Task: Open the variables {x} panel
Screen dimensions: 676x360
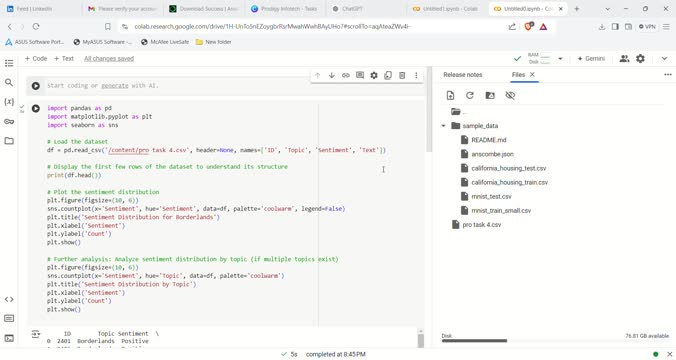Action: pos(9,102)
